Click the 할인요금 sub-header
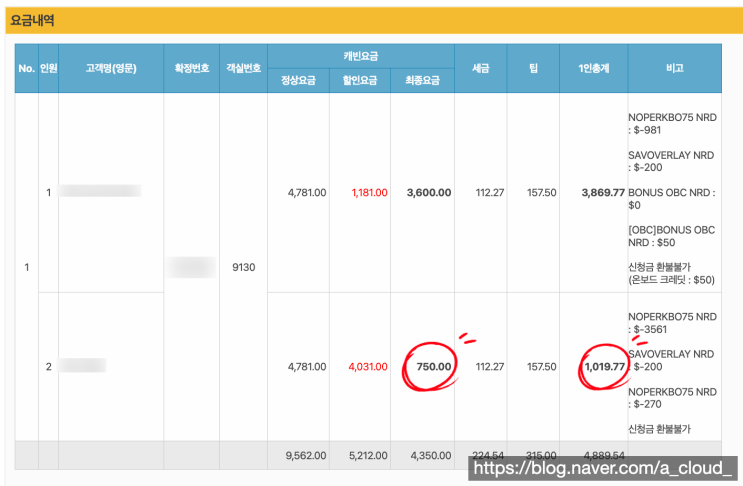 (x=360, y=80)
